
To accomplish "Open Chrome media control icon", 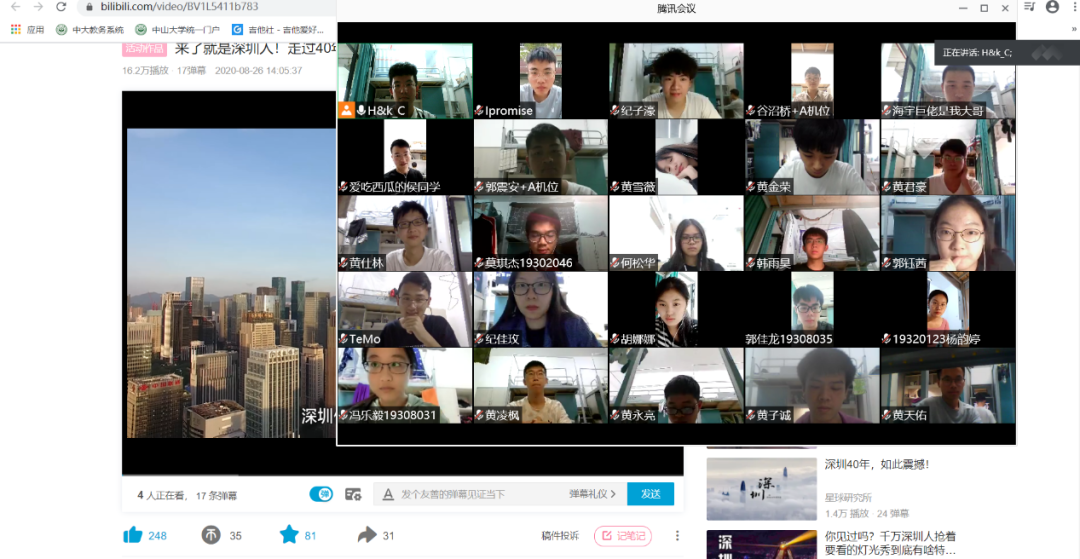I will click(1030, 8).
